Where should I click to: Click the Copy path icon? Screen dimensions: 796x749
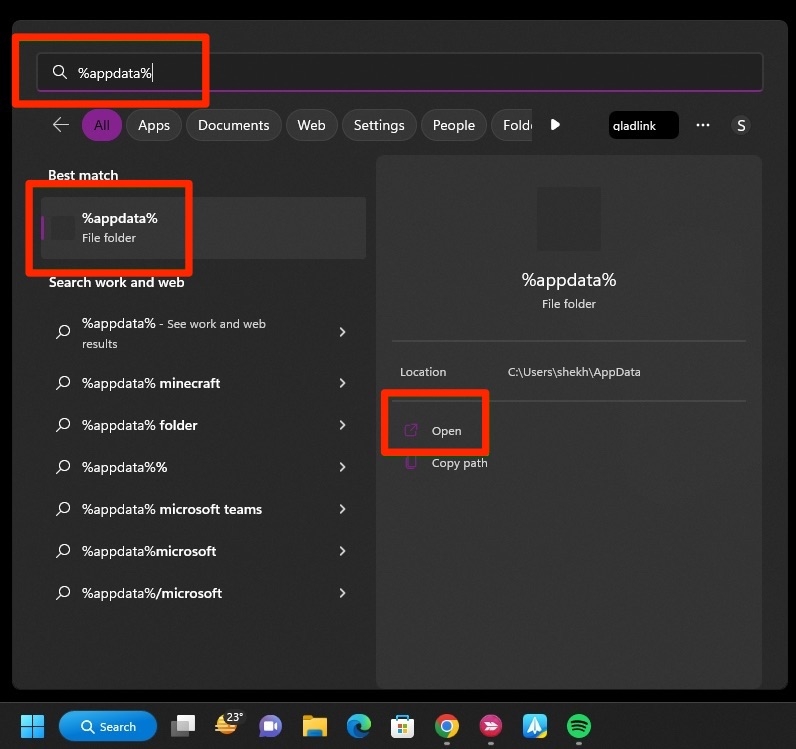[411, 463]
